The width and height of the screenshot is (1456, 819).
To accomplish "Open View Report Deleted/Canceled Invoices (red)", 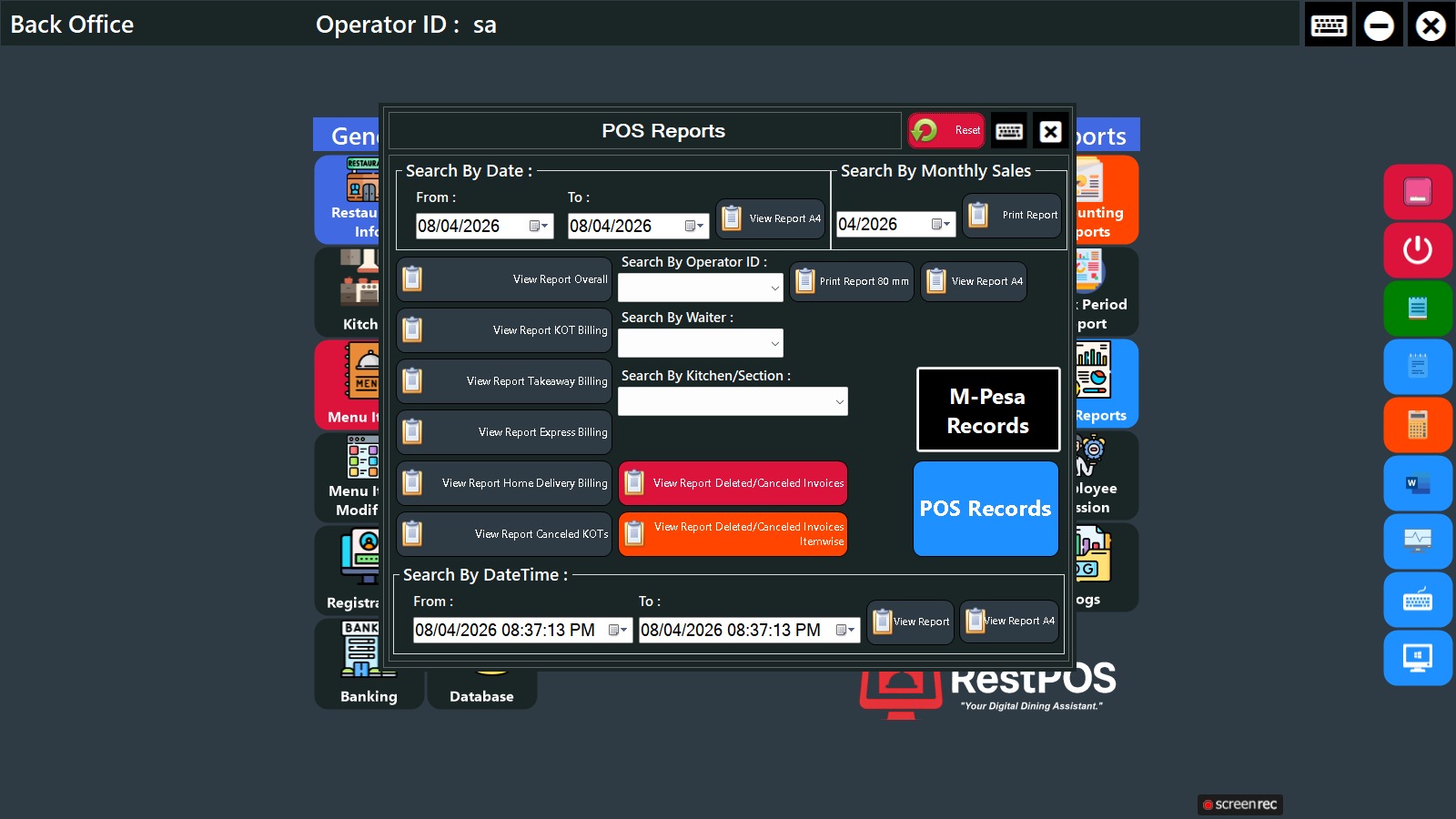I will tap(733, 483).
